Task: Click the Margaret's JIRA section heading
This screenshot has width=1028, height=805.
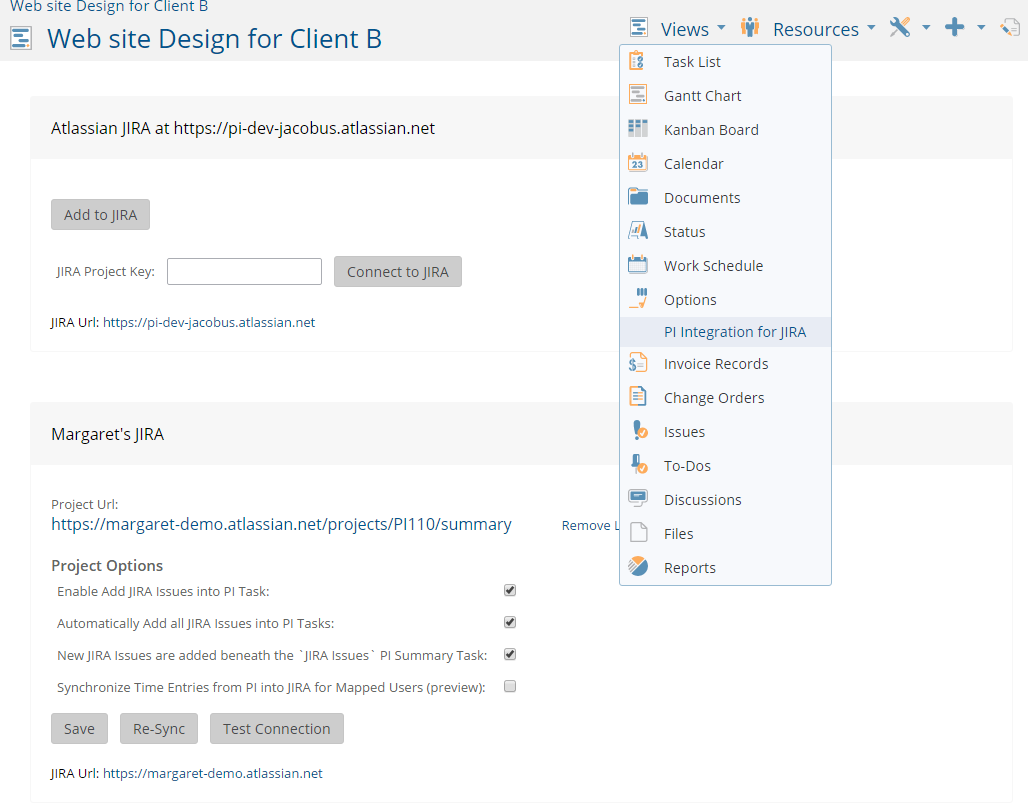Action: [x=108, y=434]
